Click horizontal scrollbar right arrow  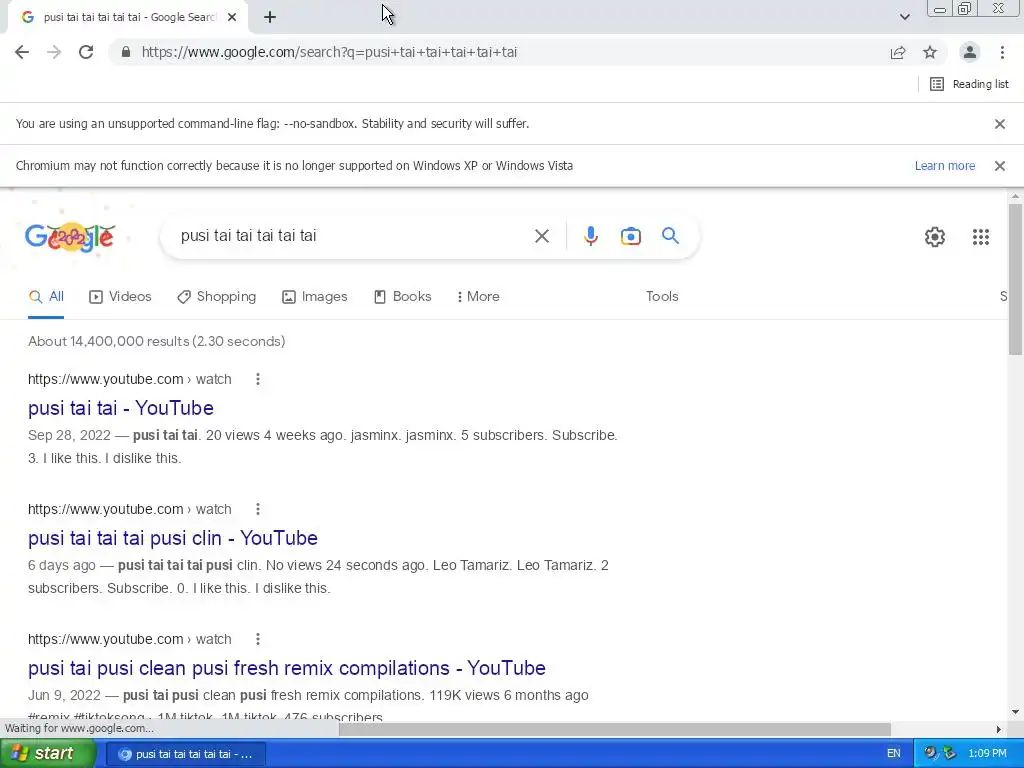998,729
